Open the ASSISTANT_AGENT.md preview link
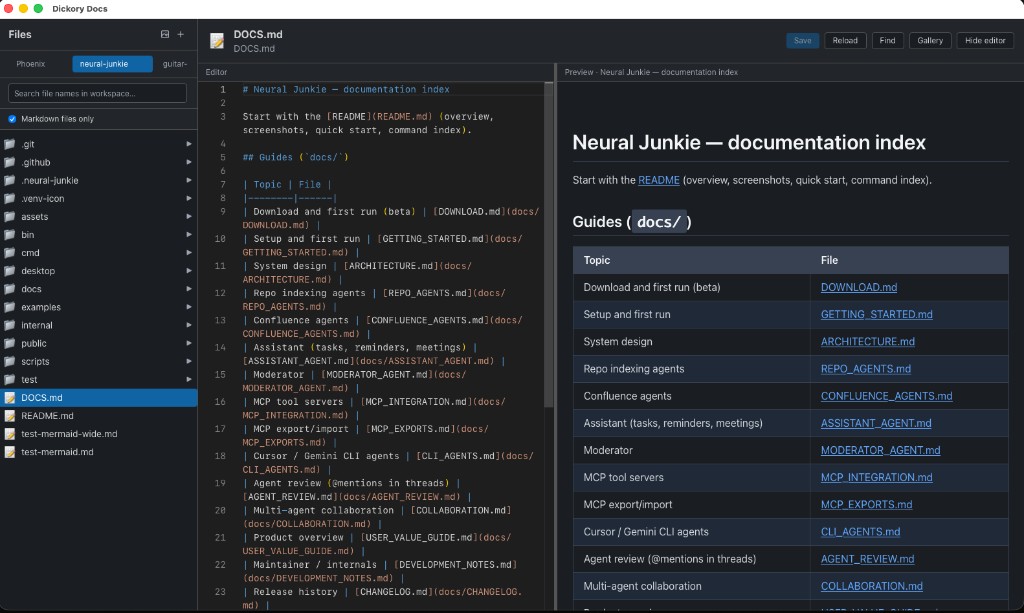Screen dimensions: 1024x613 [876, 424]
